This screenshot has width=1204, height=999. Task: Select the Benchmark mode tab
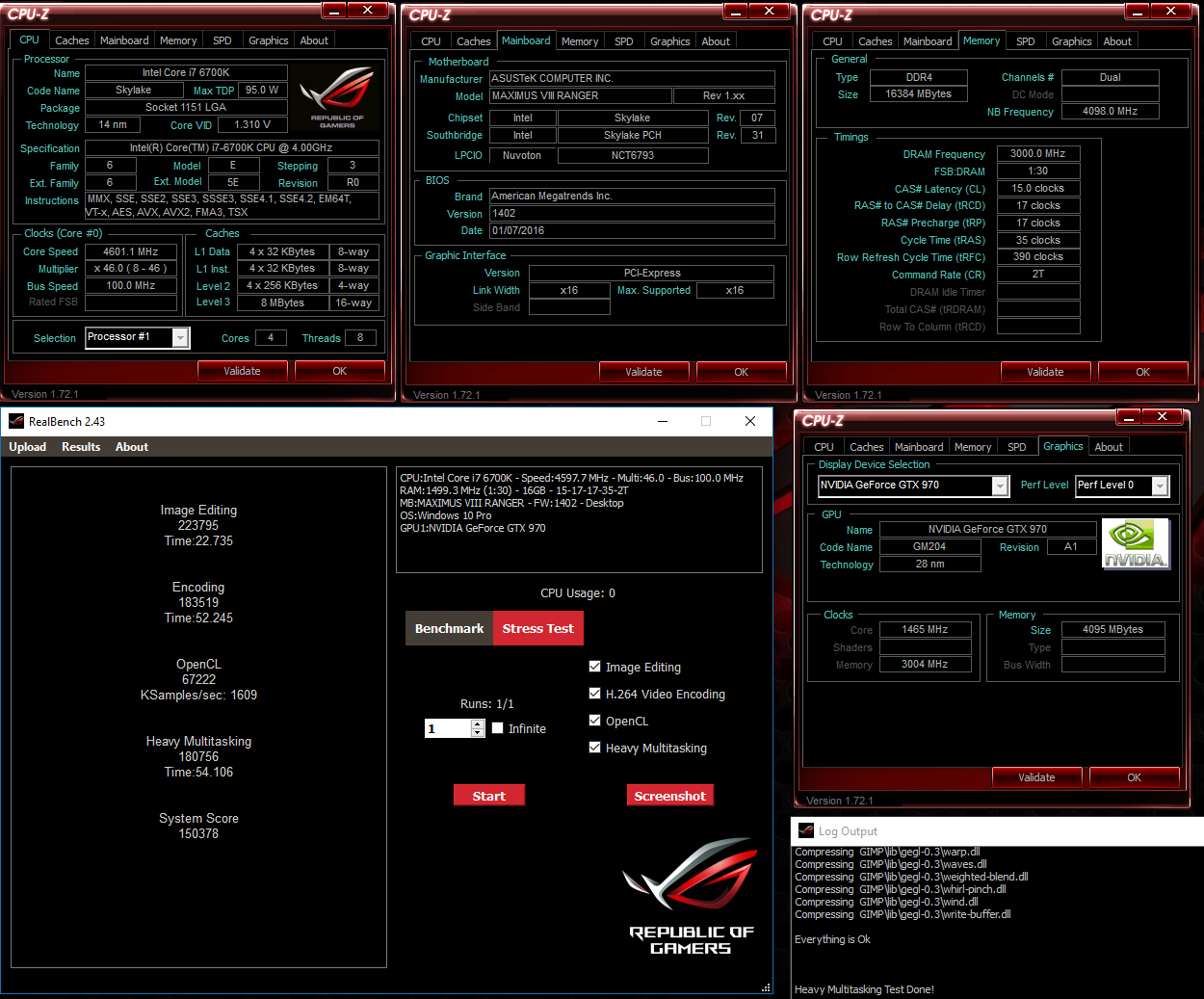(x=449, y=628)
